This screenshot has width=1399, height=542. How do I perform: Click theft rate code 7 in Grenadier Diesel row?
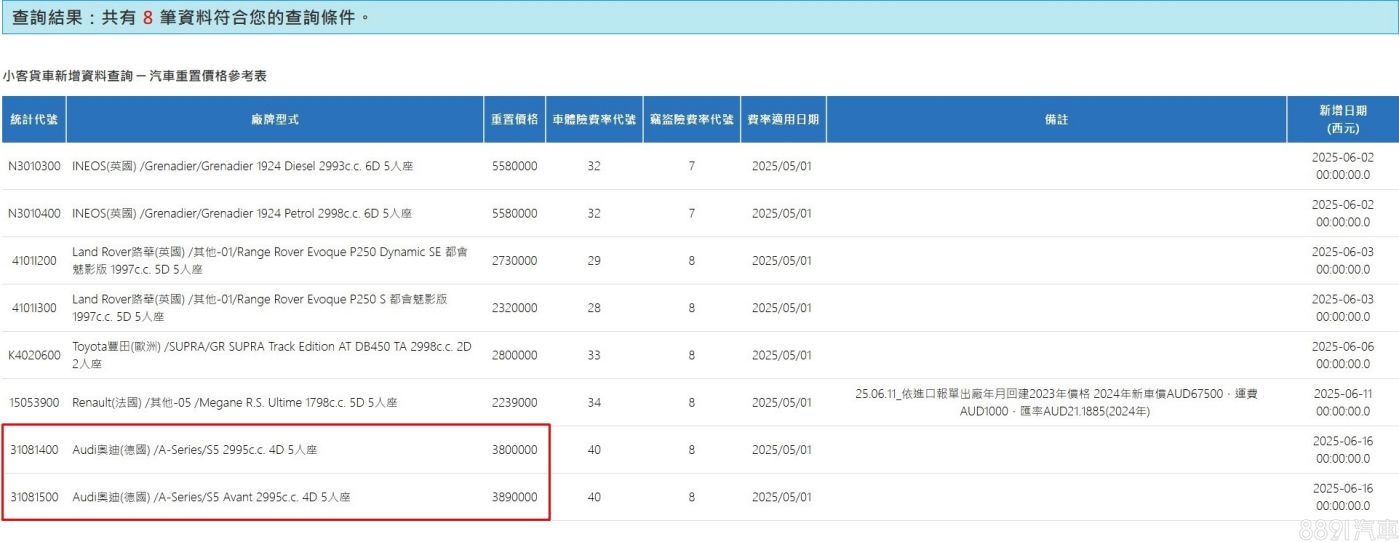coord(691,166)
